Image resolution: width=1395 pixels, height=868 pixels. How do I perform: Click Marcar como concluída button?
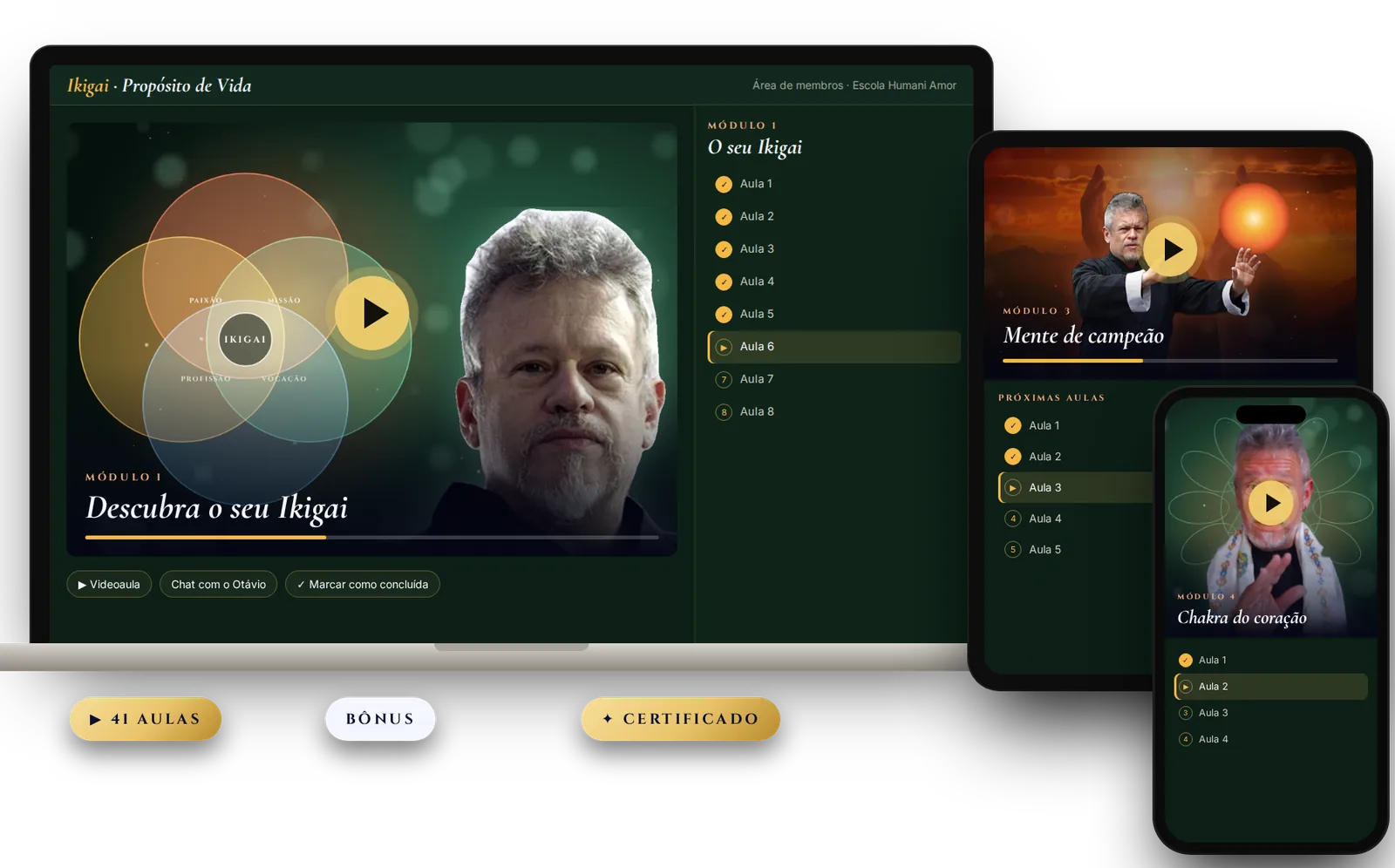[x=363, y=584]
